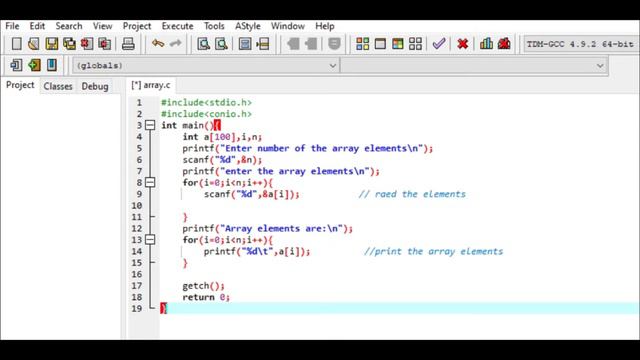Open the (globals) scope dropdown

pos(206,65)
